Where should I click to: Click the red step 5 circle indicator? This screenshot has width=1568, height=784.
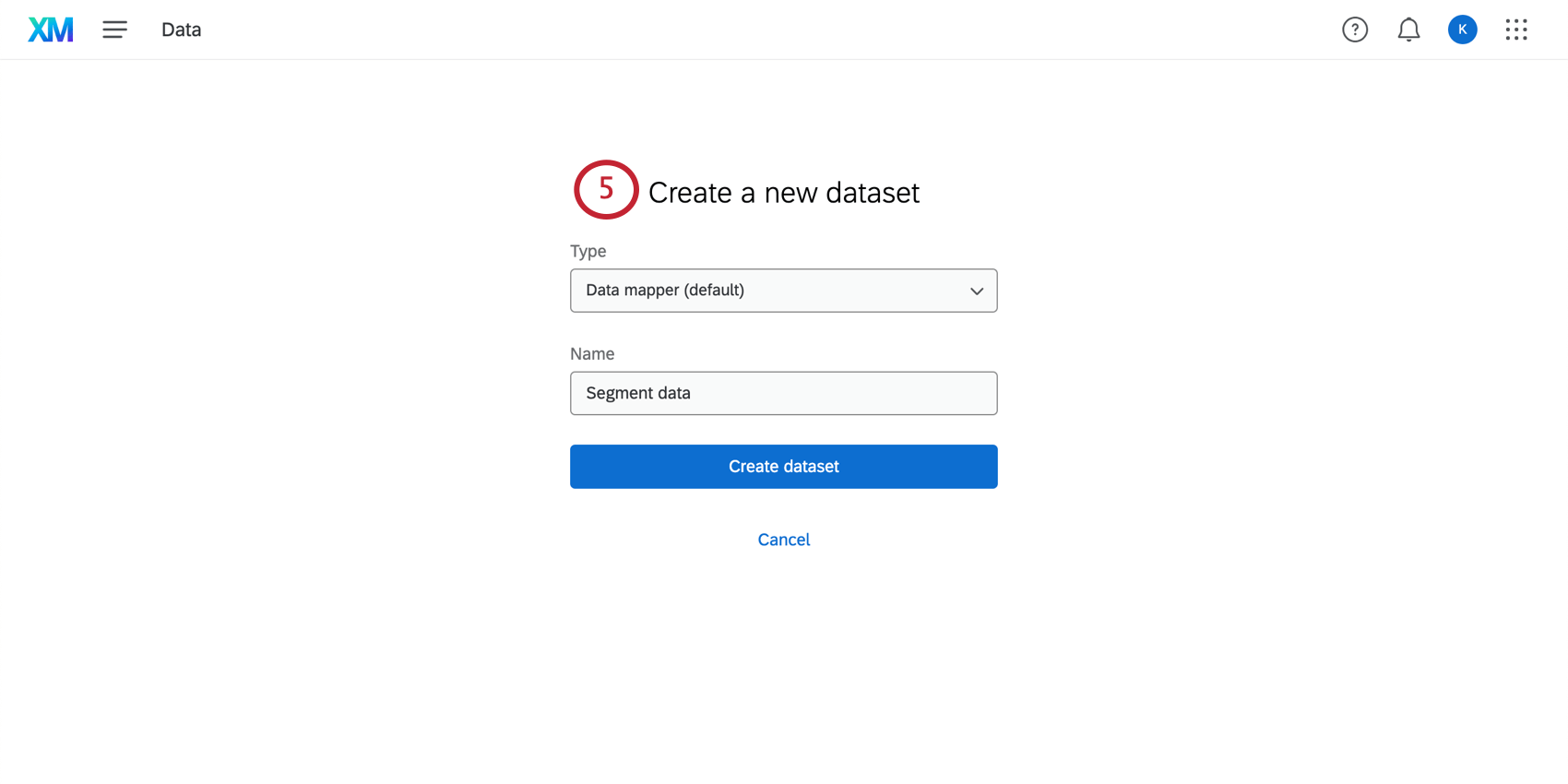click(606, 189)
